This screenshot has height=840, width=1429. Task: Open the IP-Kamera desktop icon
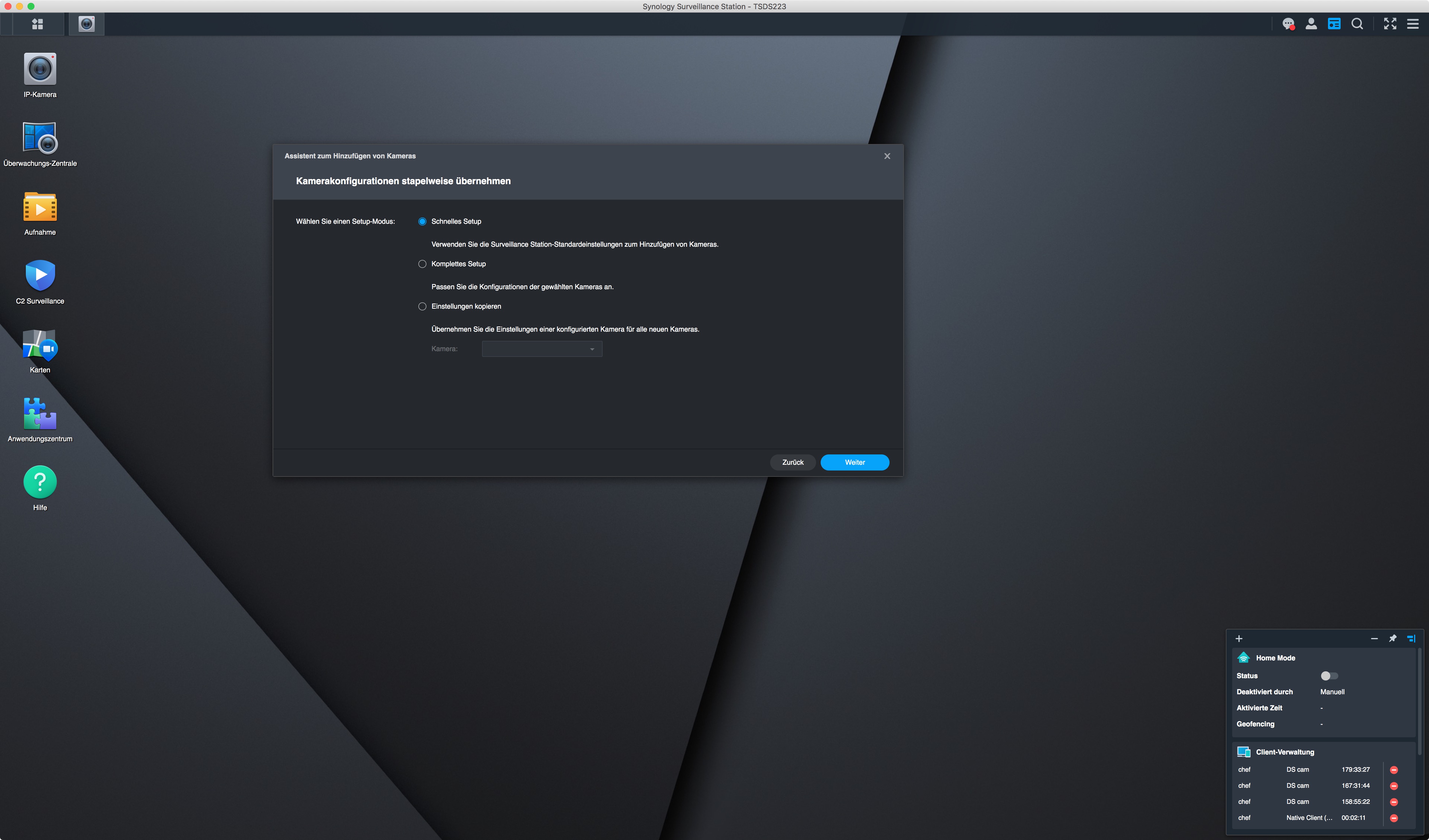tap(40, 70)
